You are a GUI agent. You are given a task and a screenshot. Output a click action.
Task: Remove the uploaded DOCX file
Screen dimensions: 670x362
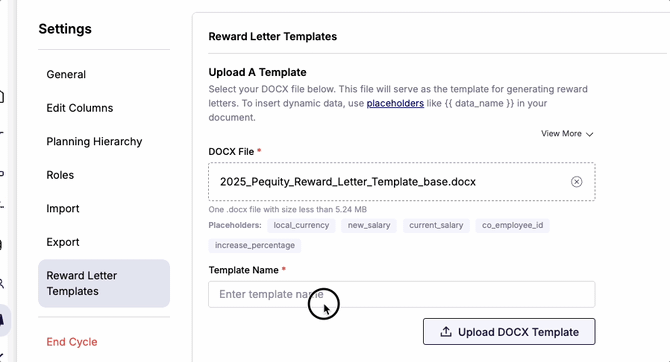(576, 182)
